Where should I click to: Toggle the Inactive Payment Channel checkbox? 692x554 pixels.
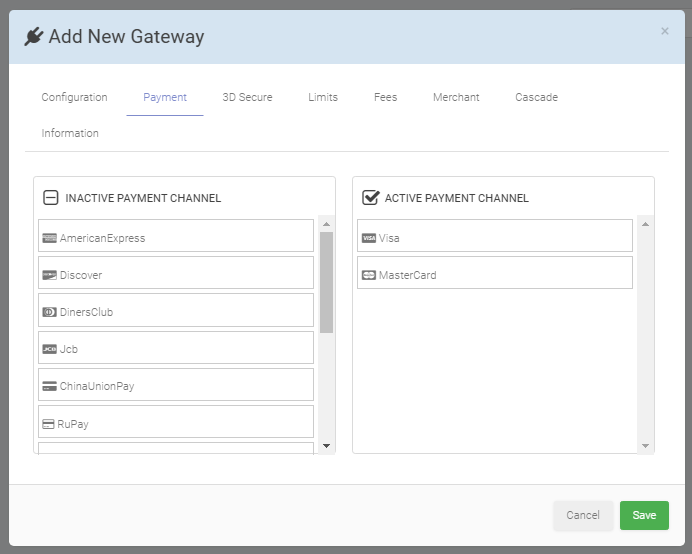(50, 198)
